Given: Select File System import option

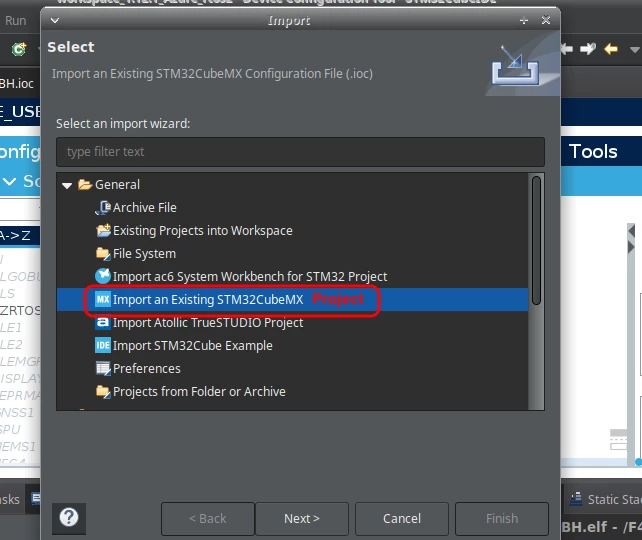Looking at the screenshot, I should pos(144,253).
